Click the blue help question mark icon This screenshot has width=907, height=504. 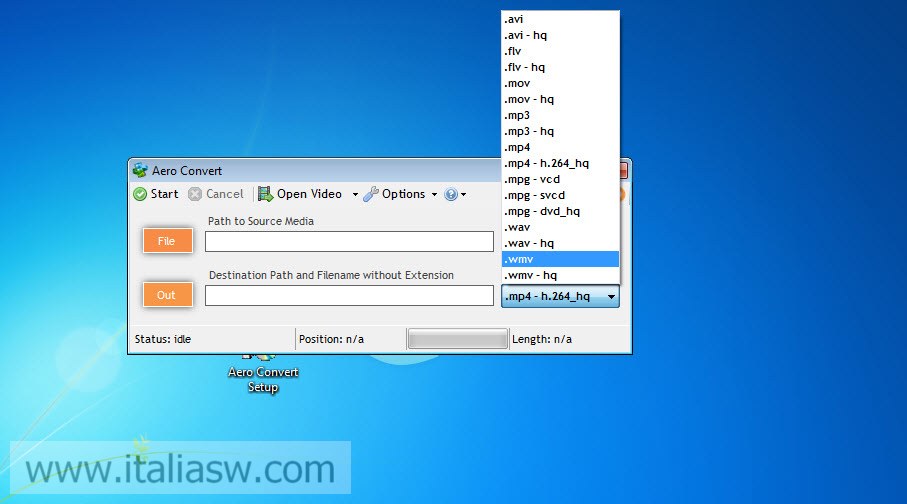coord(451,194)
